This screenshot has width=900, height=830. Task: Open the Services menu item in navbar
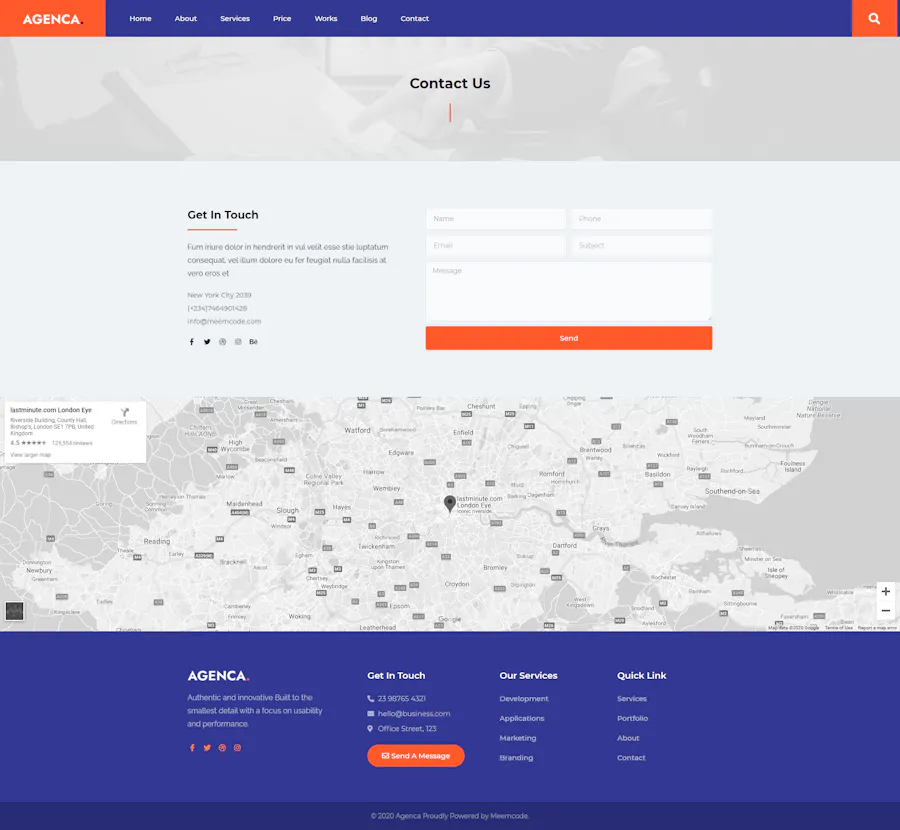click(235, 18)
